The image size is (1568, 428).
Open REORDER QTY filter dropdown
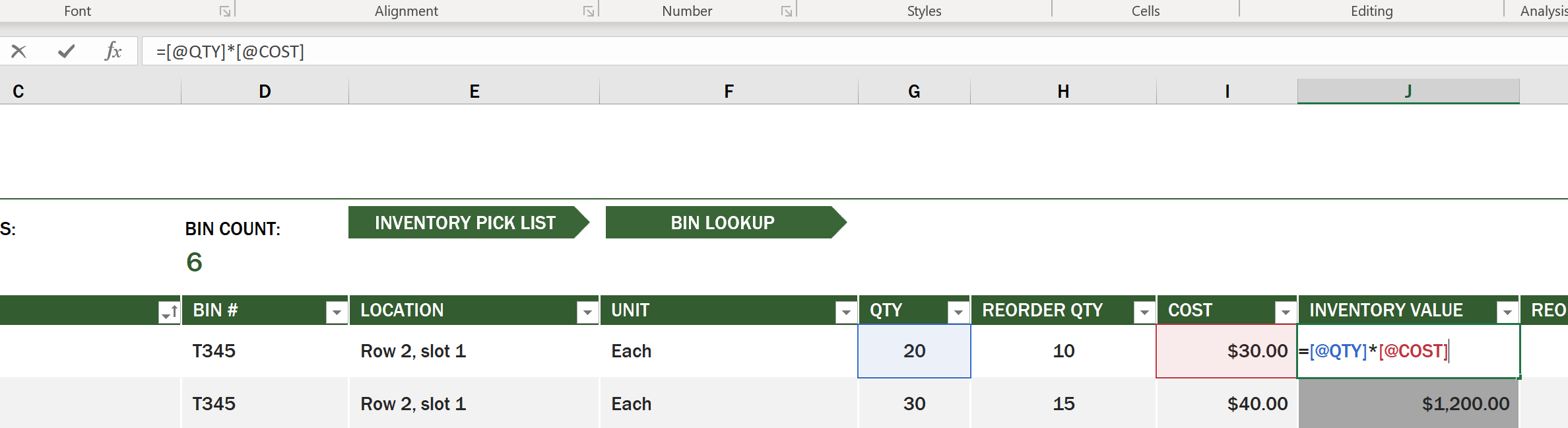[1144, 312]
